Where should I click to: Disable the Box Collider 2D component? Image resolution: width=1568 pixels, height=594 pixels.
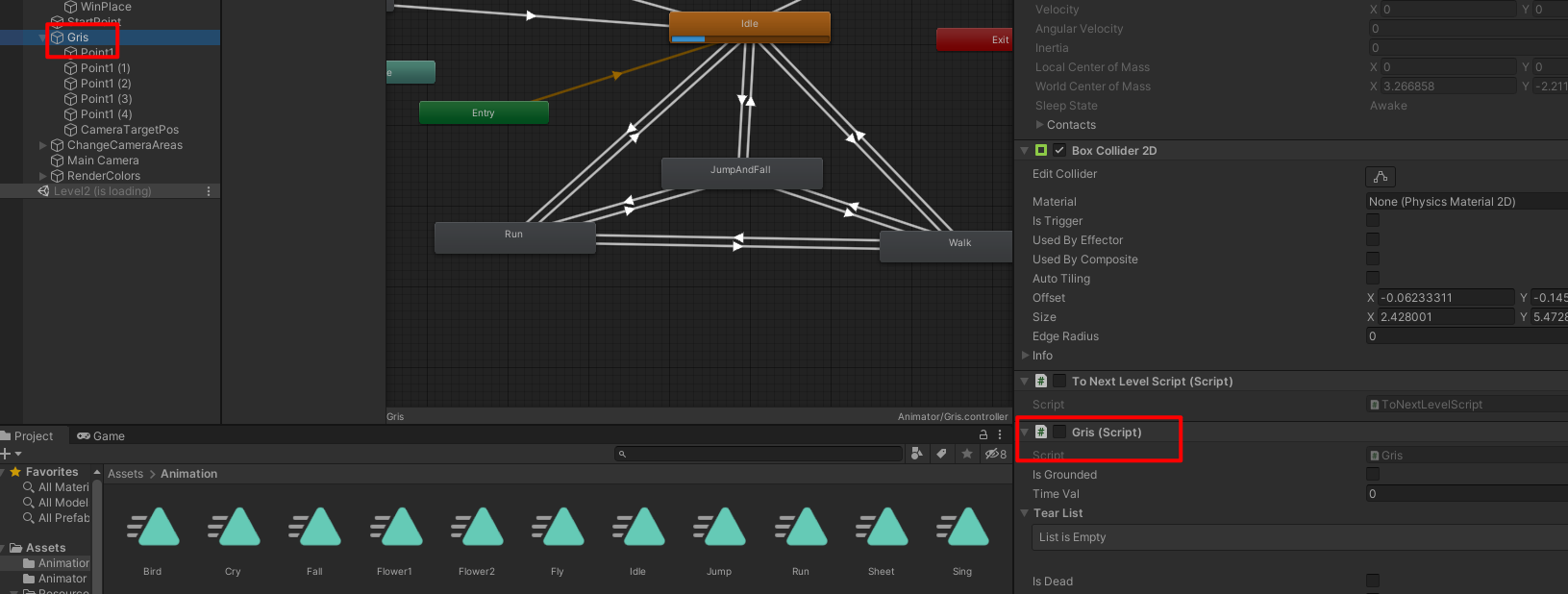(1058, 151)
